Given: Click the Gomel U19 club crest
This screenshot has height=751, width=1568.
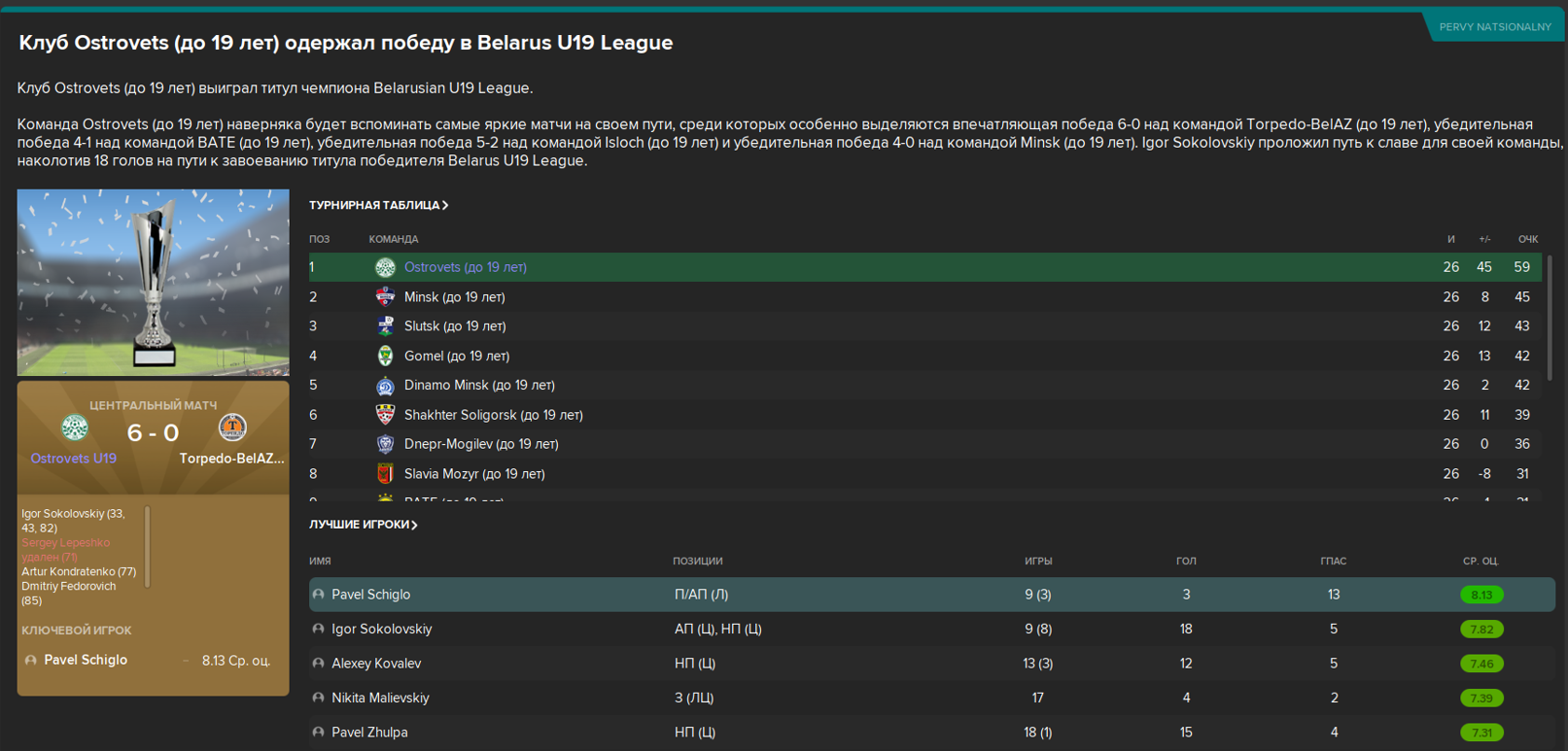Looking at the screenshot, I should coord(385,356).
